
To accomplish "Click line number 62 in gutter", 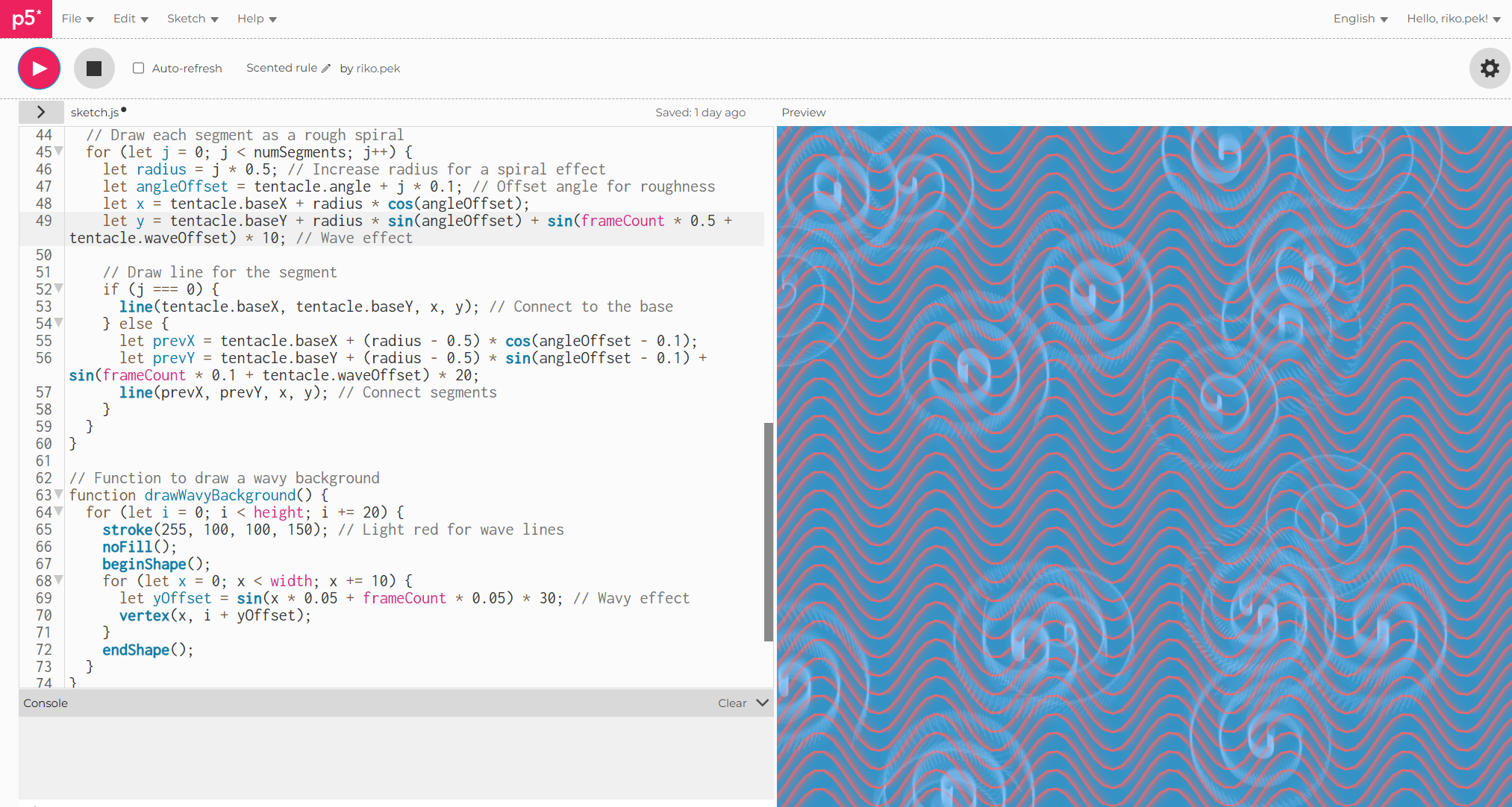I will pos(44,478).
